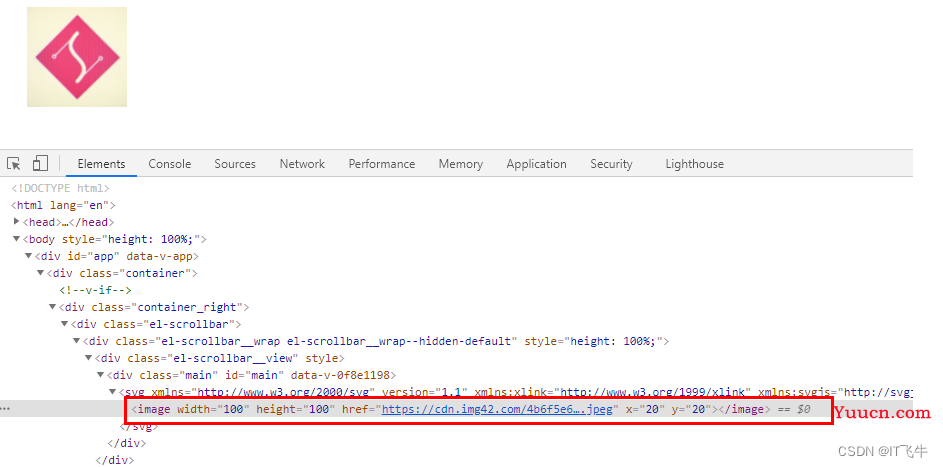Screen dimensions: 943x467
Task: Select the x="20" attribute
Action: 645,409
